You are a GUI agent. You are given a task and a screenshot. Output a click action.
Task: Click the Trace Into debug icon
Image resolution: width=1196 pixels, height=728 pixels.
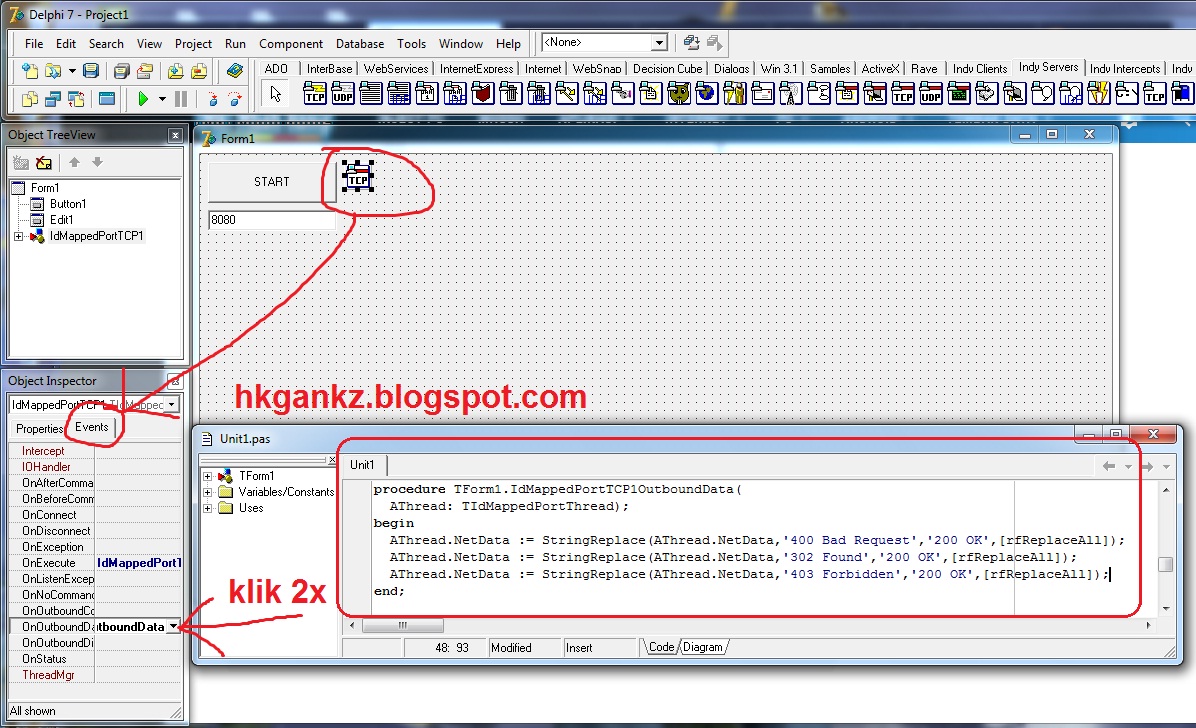coord(213,98)
